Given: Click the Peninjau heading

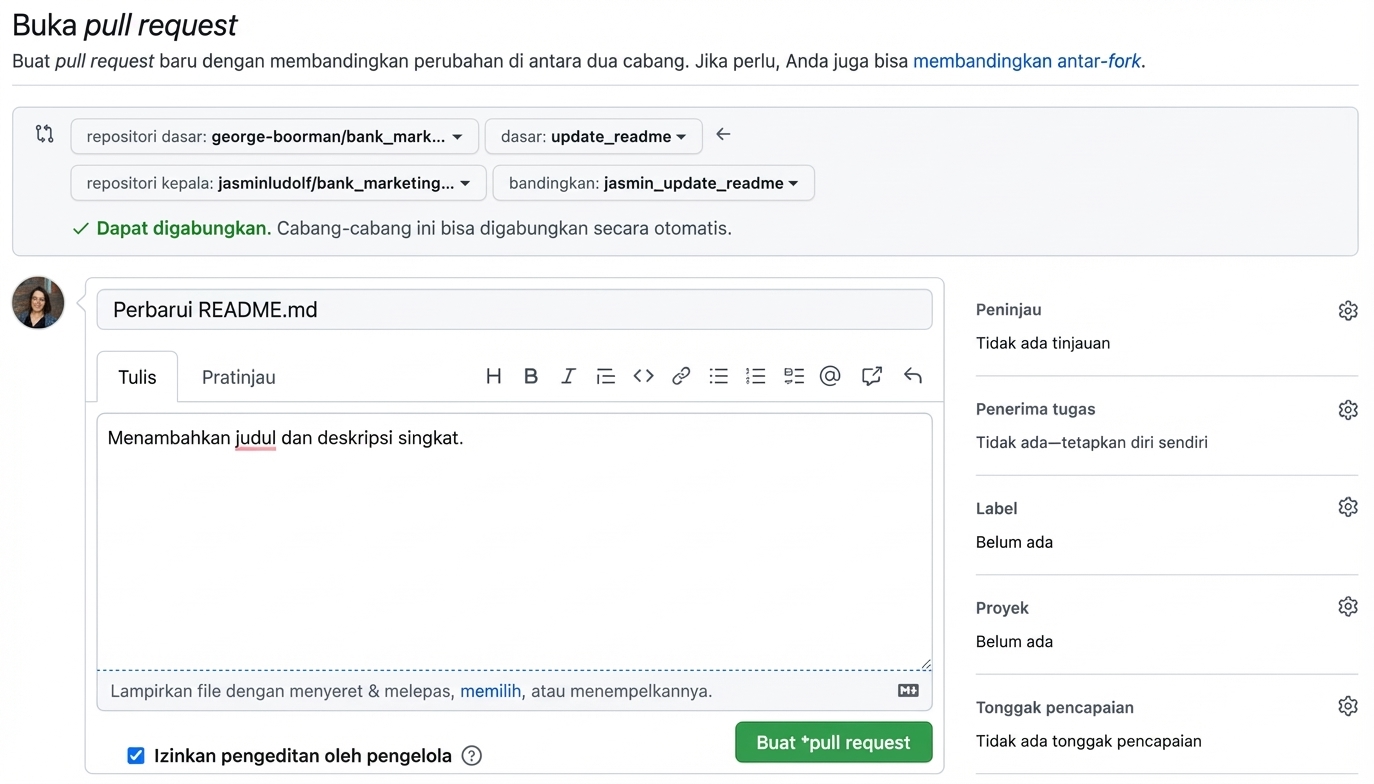Looking at the screenshot, I should click(x=1009, y=310).
